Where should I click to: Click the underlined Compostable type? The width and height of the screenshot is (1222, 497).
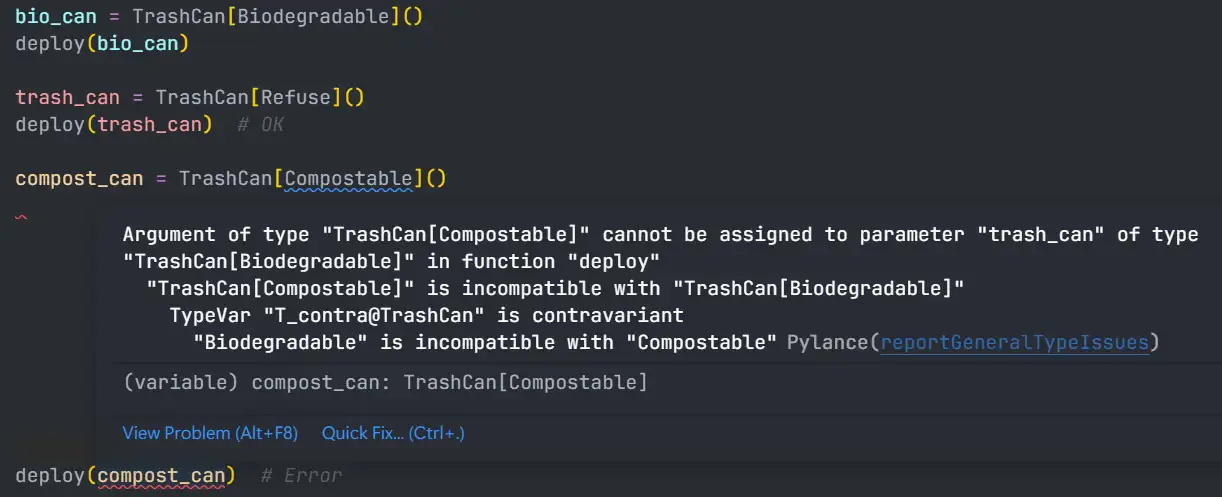pyautogui.click(x=348, y=179)
